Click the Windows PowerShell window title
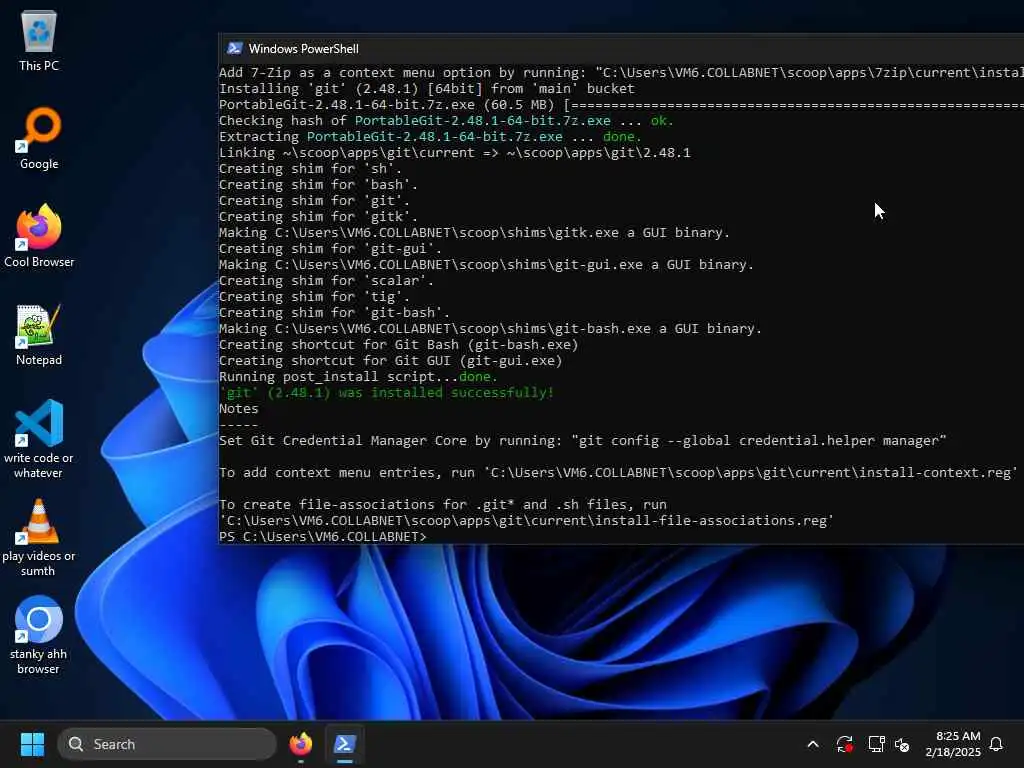The width and height of the screenshot is (1024, 768). tap(304, 49)
